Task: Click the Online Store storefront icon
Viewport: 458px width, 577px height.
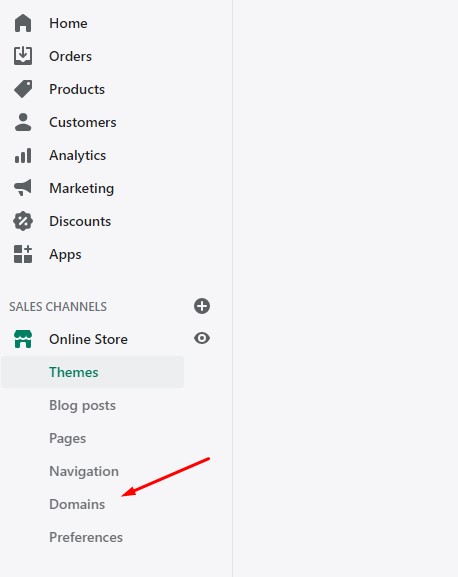Action: coord(23,339)
